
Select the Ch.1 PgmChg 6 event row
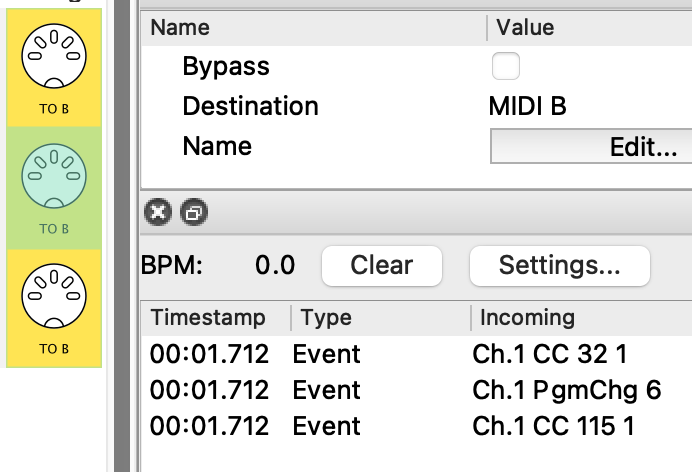566,390
